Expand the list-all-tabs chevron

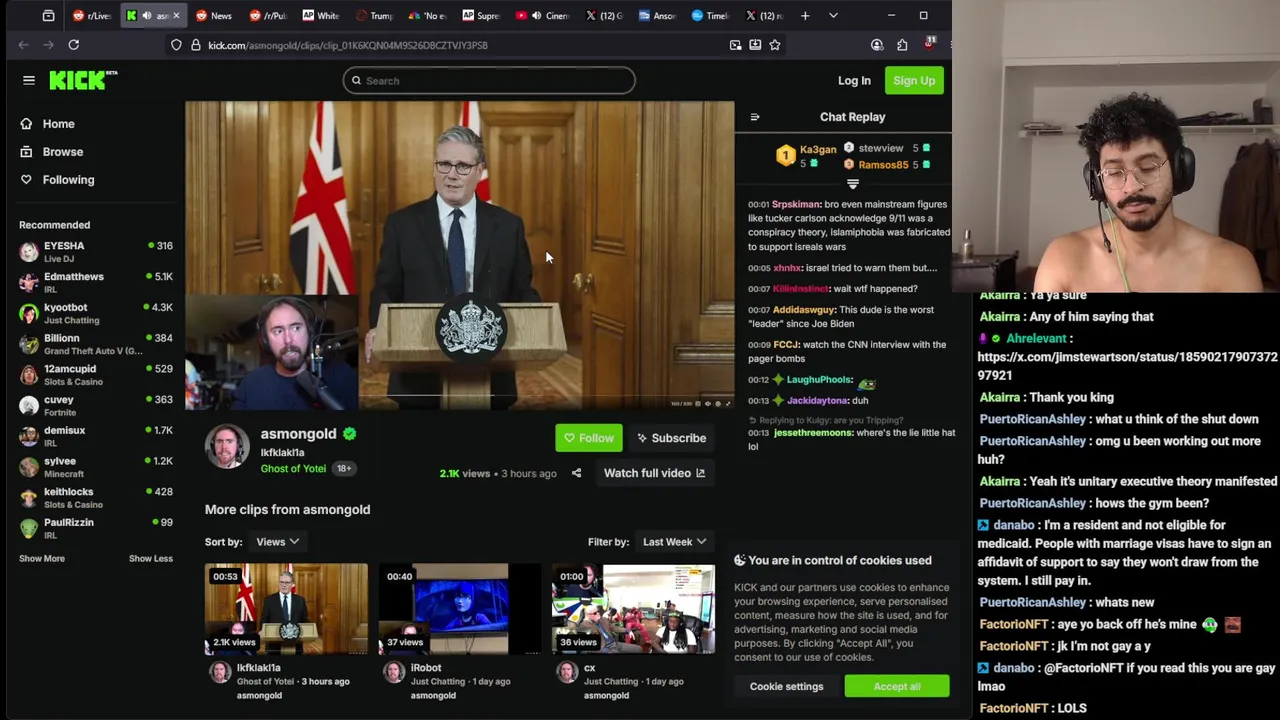click(833, 16)
